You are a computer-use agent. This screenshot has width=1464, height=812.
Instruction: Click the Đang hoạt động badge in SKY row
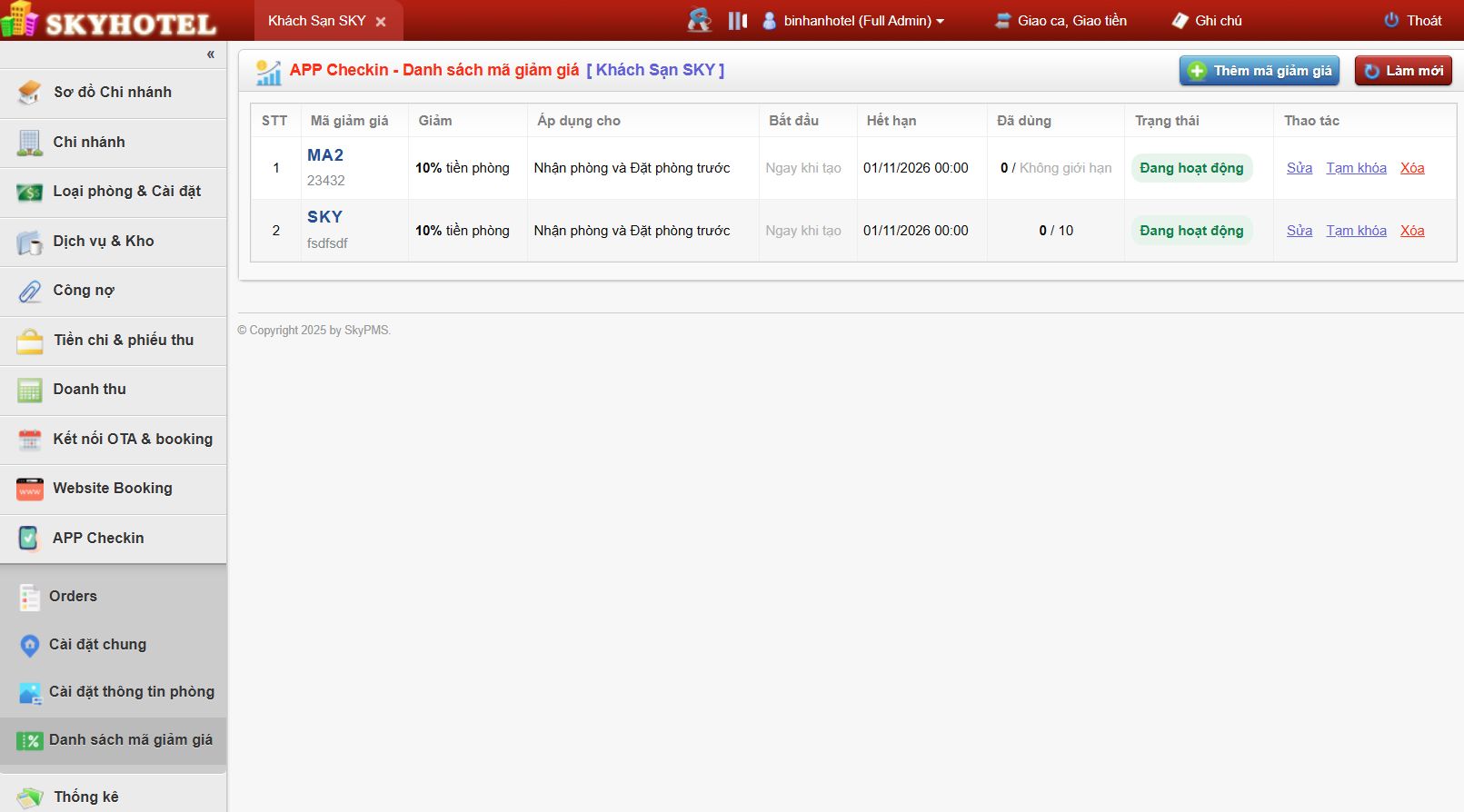(1191, 231)
